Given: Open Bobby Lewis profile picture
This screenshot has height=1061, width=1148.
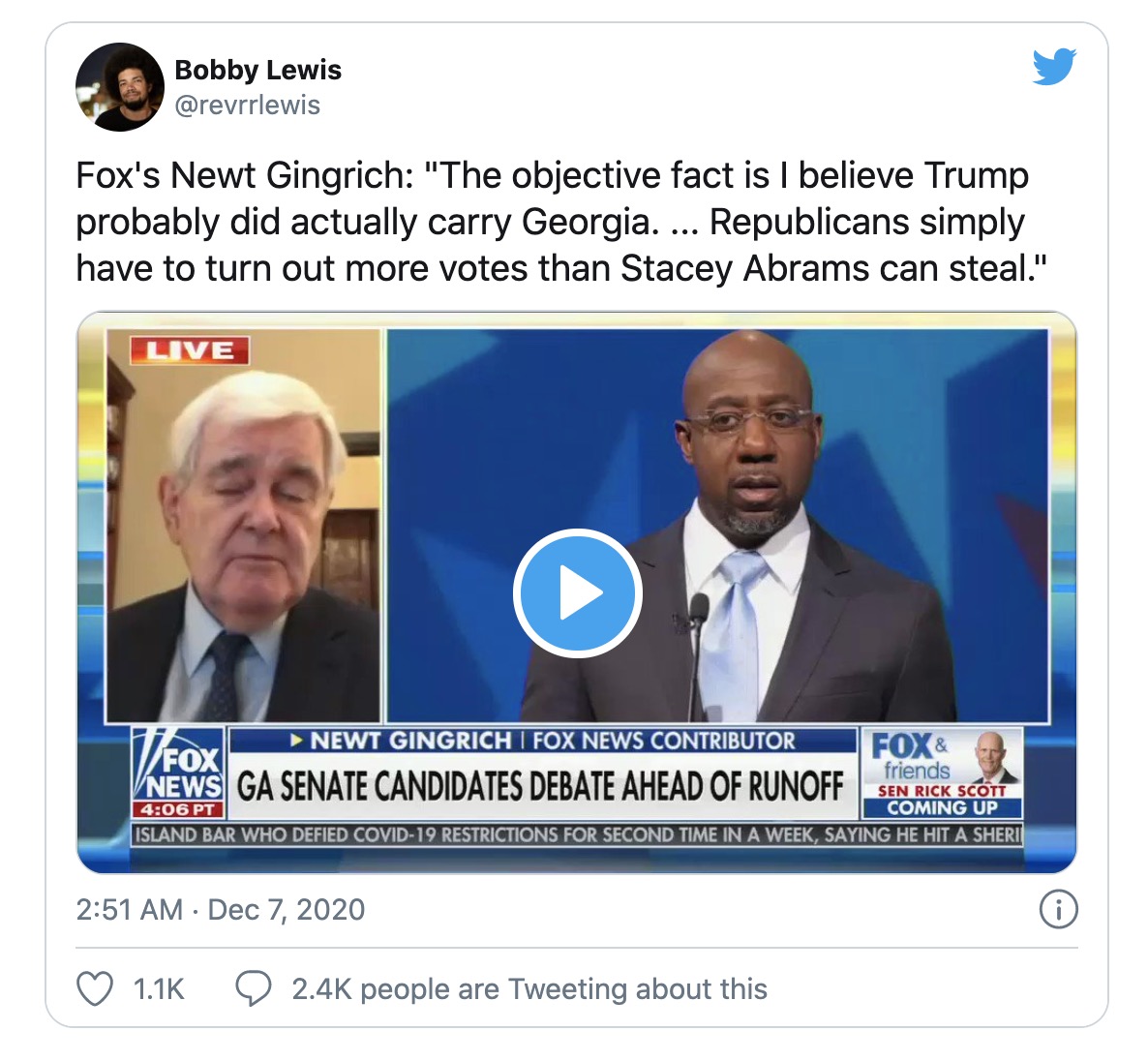Looking at the screenshot, I should pos(120,87).
